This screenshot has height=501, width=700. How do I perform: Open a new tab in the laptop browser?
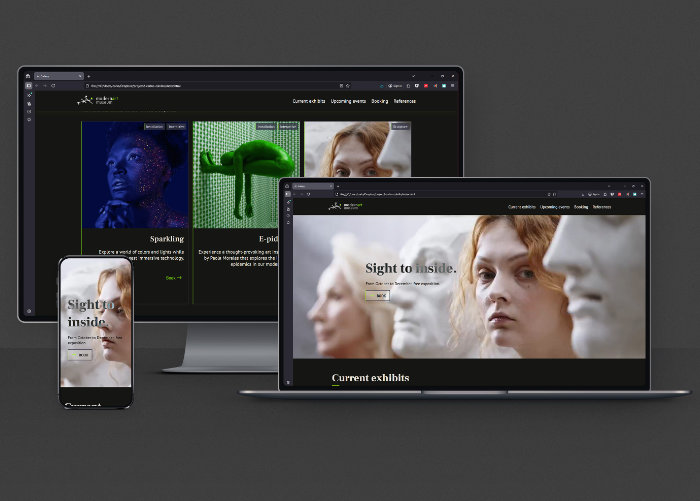pos(338,186)
